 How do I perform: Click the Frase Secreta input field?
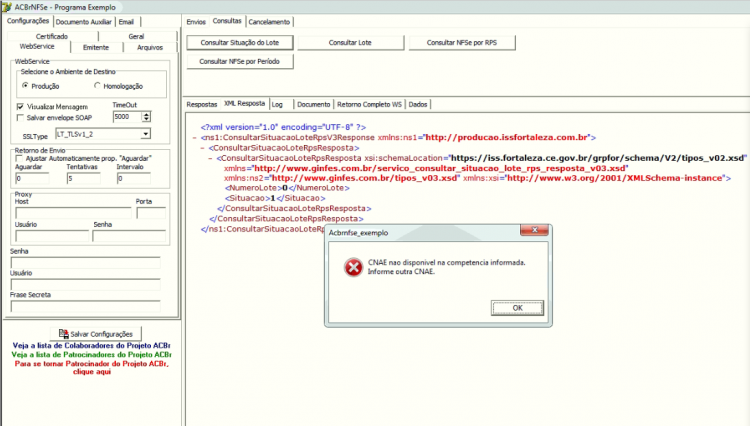tap(86, 306)
